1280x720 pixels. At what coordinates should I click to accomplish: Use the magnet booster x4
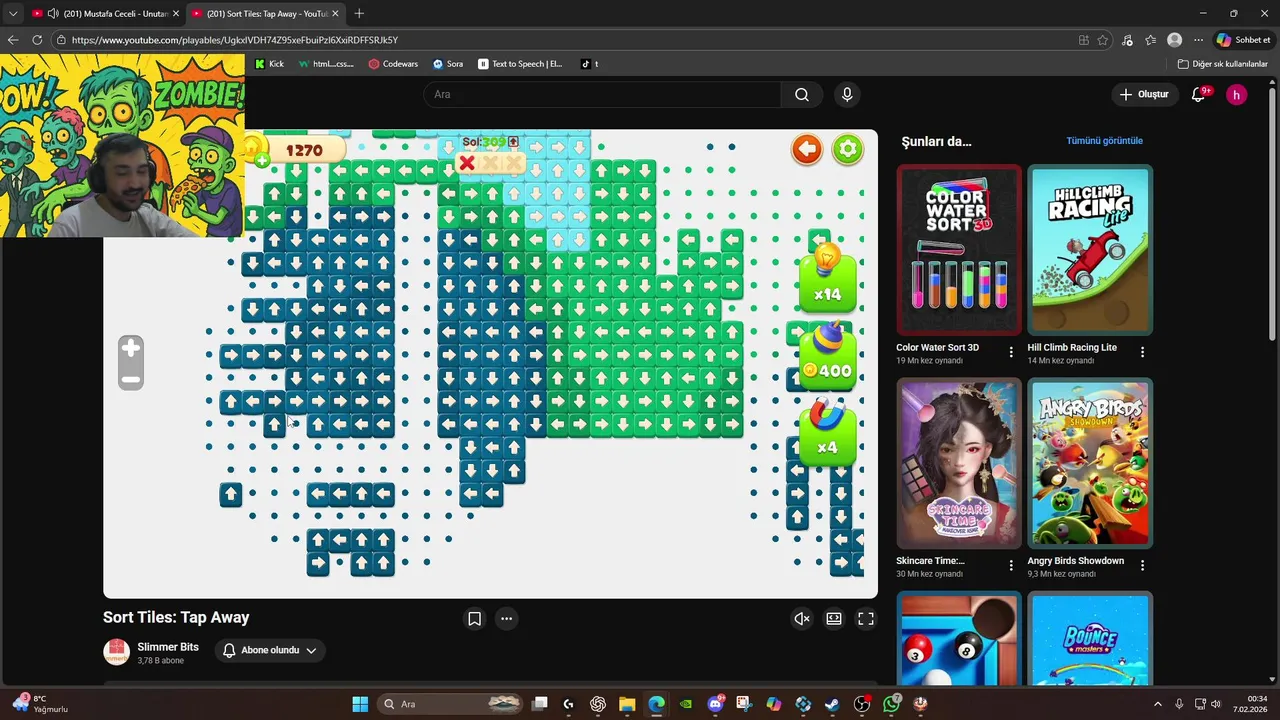pyautogui.click(x=827, y=433)
